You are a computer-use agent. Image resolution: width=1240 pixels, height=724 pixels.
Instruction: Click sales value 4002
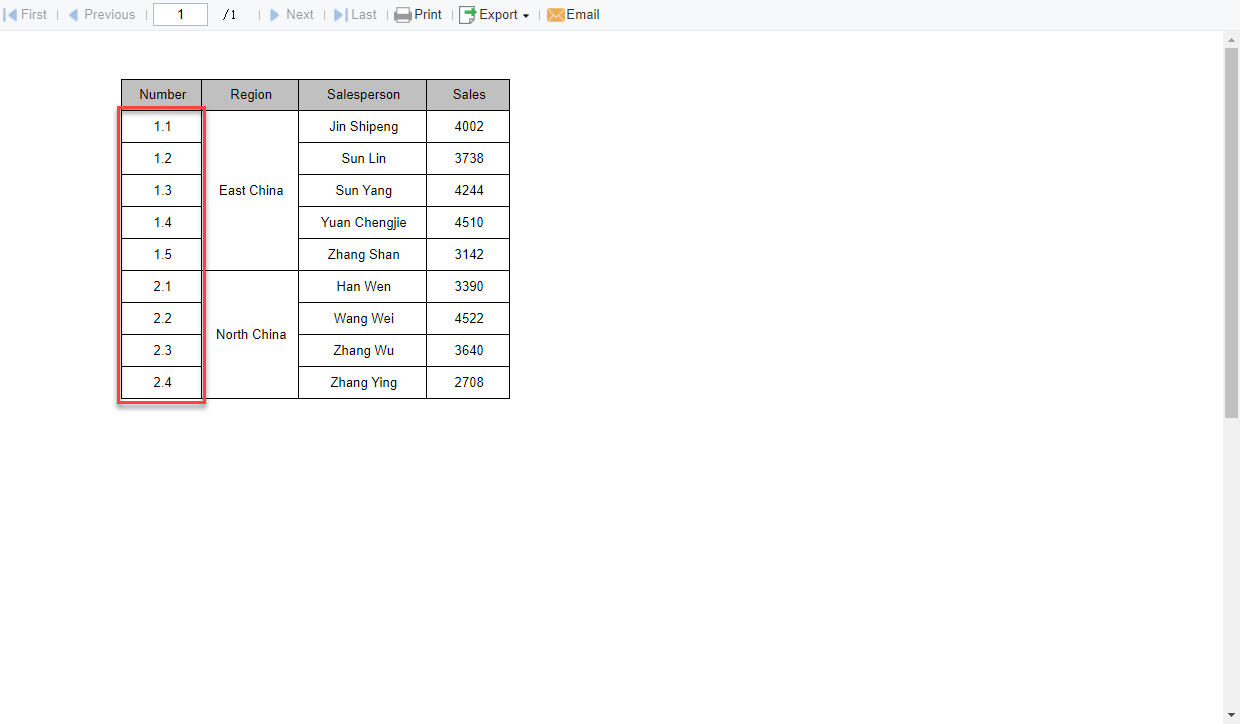[468, 127]
